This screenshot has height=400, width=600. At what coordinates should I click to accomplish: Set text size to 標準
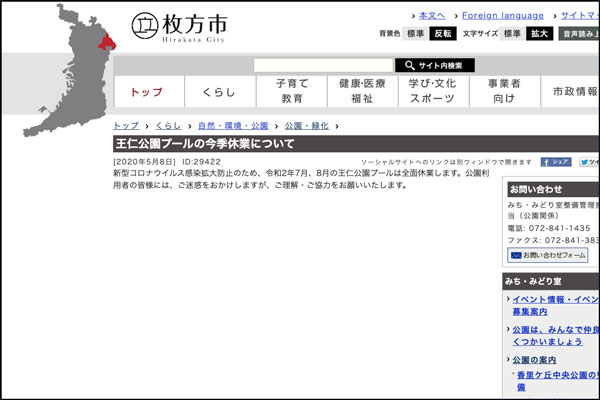click(x=512, y=34)
